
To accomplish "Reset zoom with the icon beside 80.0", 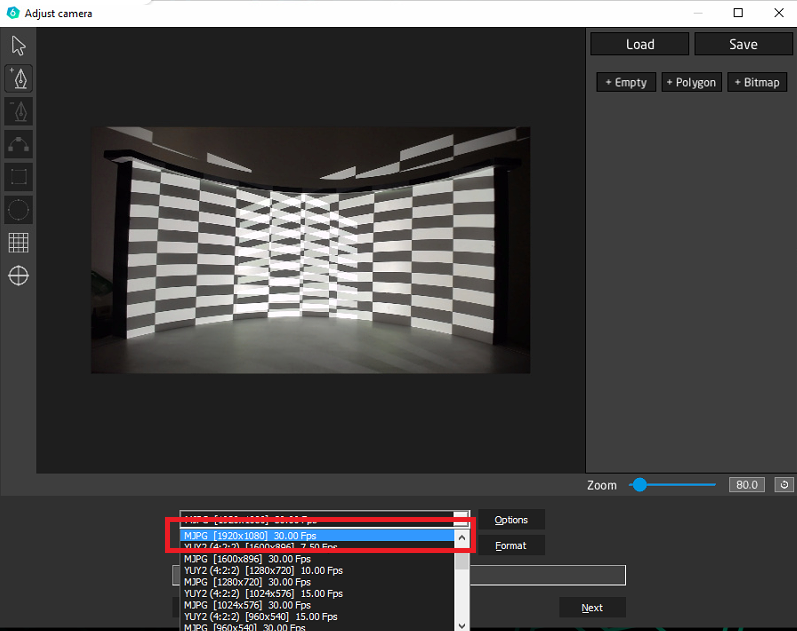I will [783, 485].
